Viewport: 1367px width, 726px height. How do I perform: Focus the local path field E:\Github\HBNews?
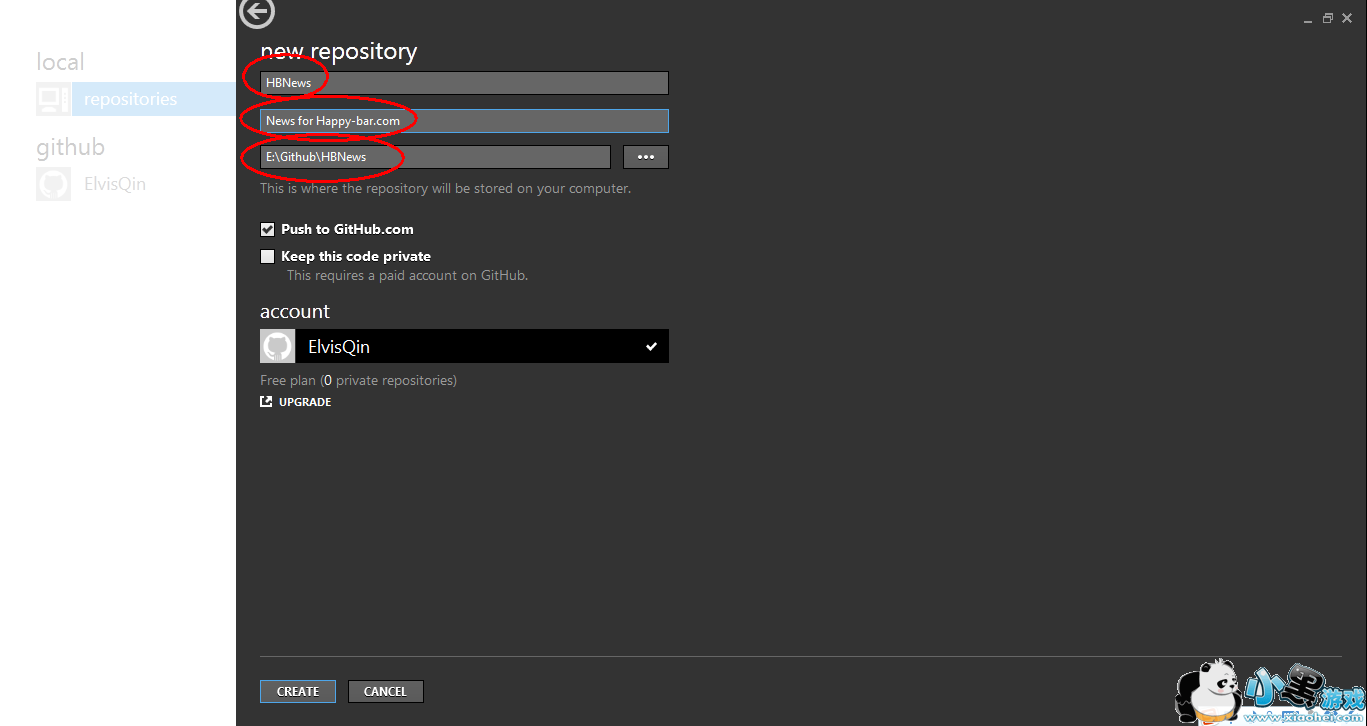tap(435, 157)
